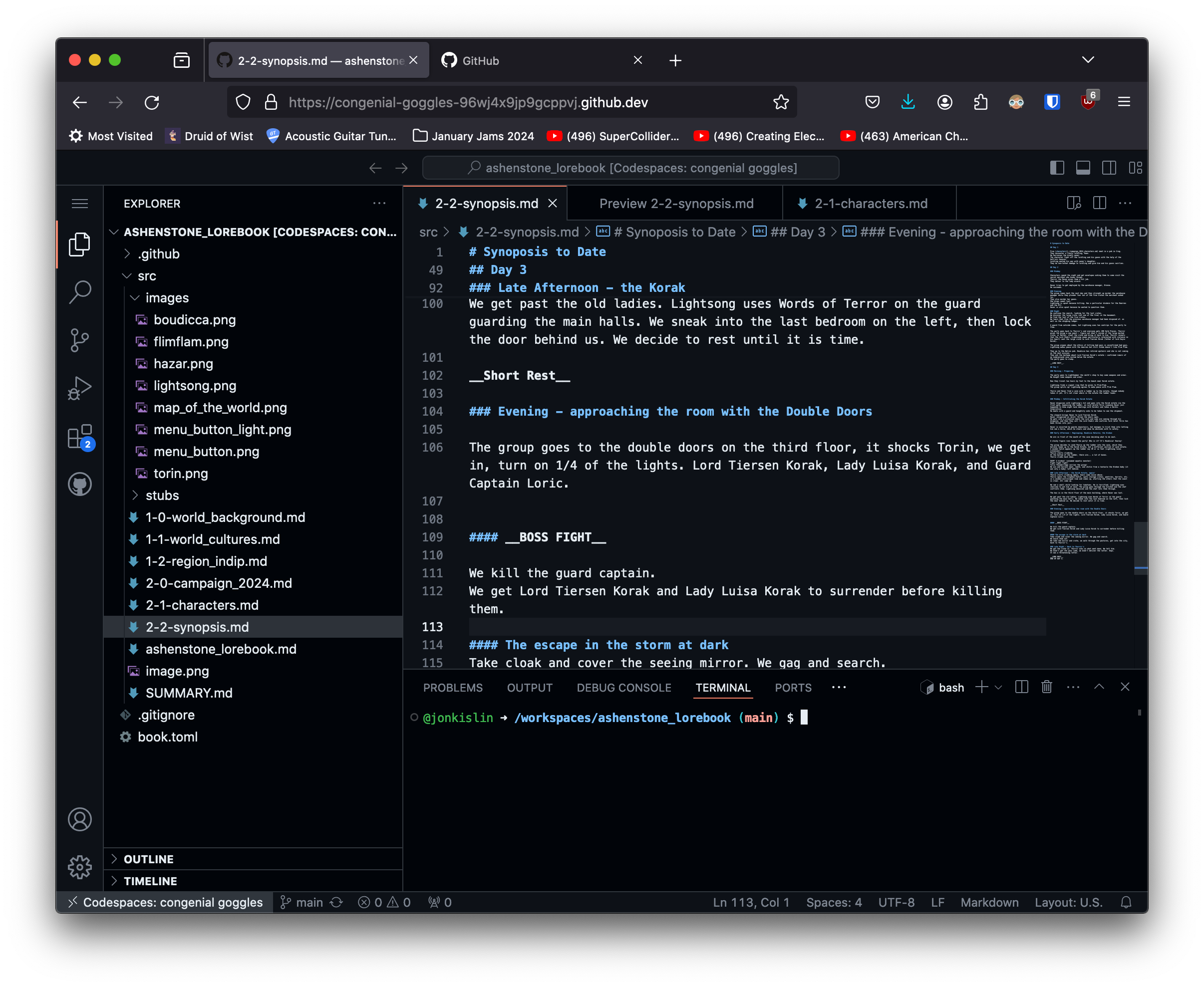Click Ln 113, Col 1 in status bar

coord(751,902)
